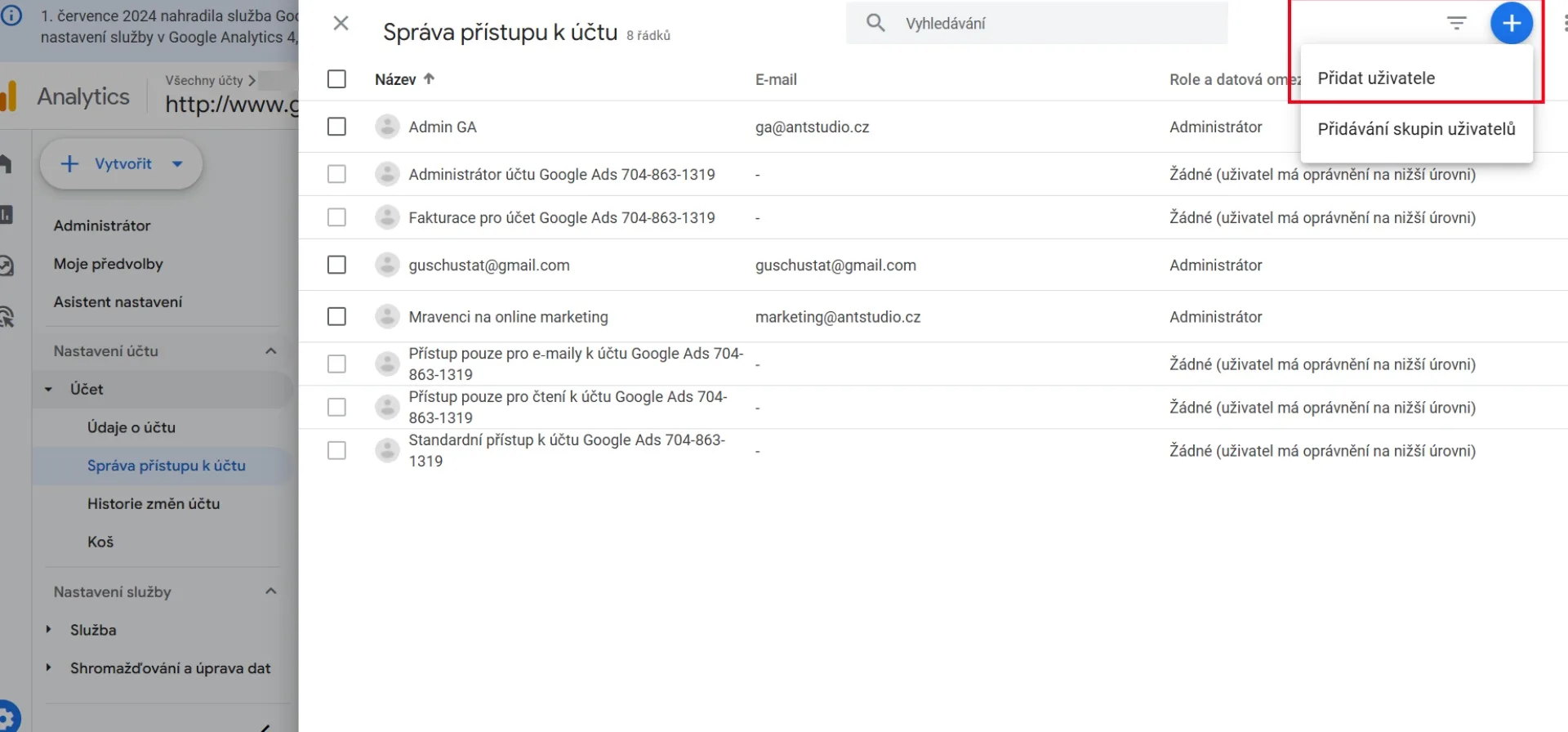1568x732 pixels.
Task: Collapse the Nastavení účtu section
Action: pos(271,350)
